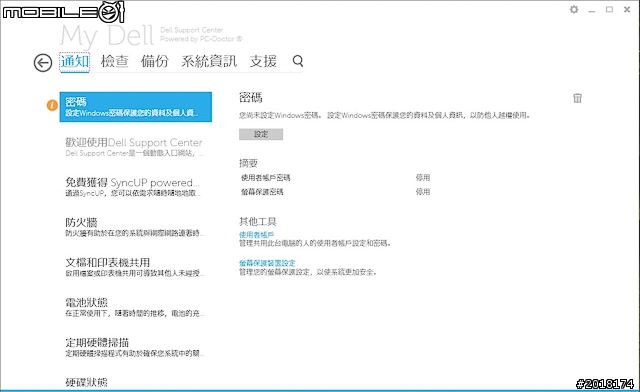Image resolution: width=640 pixels, height=392 pixels.
Task: Click the 使用者帳戶密碼 summary row
Action: coord(335,178)
